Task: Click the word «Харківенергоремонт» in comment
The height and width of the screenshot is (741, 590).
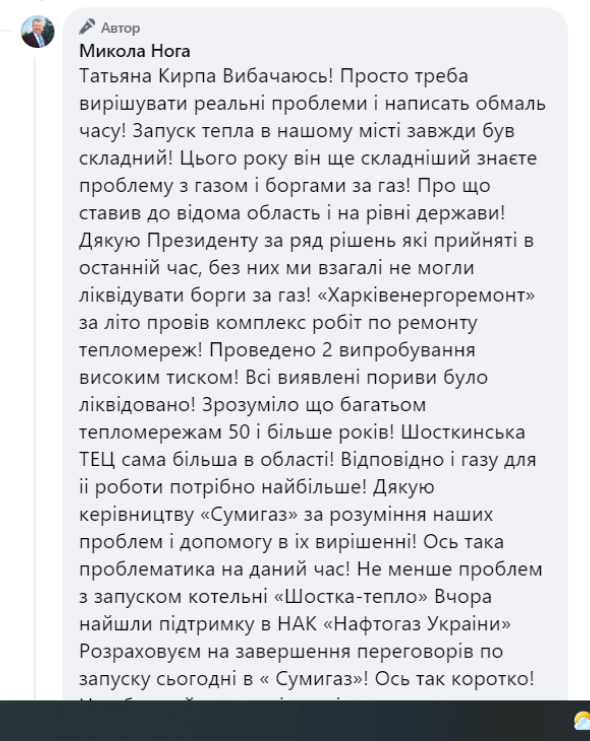Action: 426,295
